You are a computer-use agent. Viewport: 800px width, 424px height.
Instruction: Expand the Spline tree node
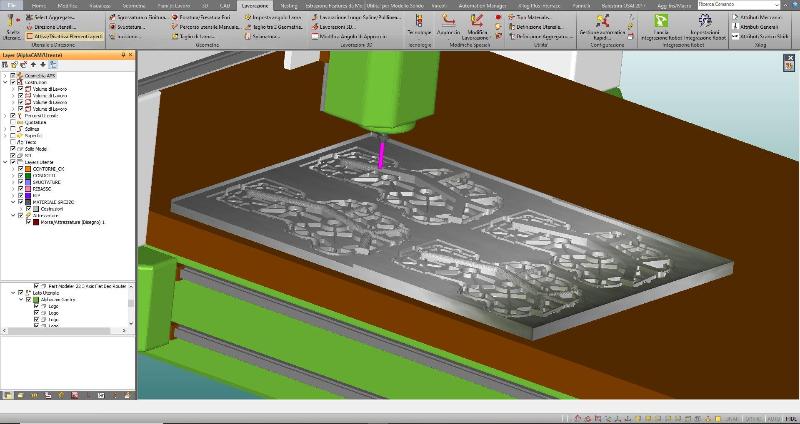(6, 129)
